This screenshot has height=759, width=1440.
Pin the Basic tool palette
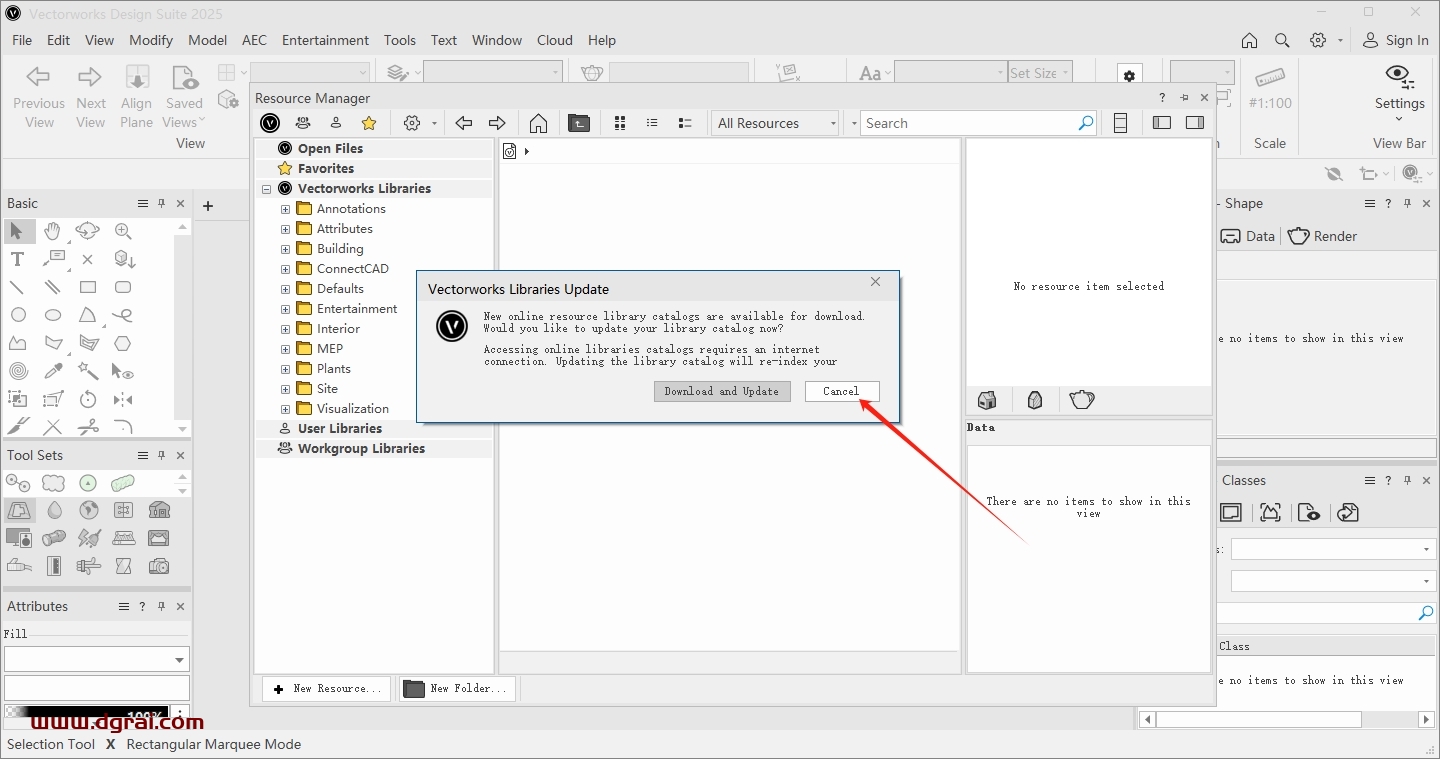[x=162, y=203]
